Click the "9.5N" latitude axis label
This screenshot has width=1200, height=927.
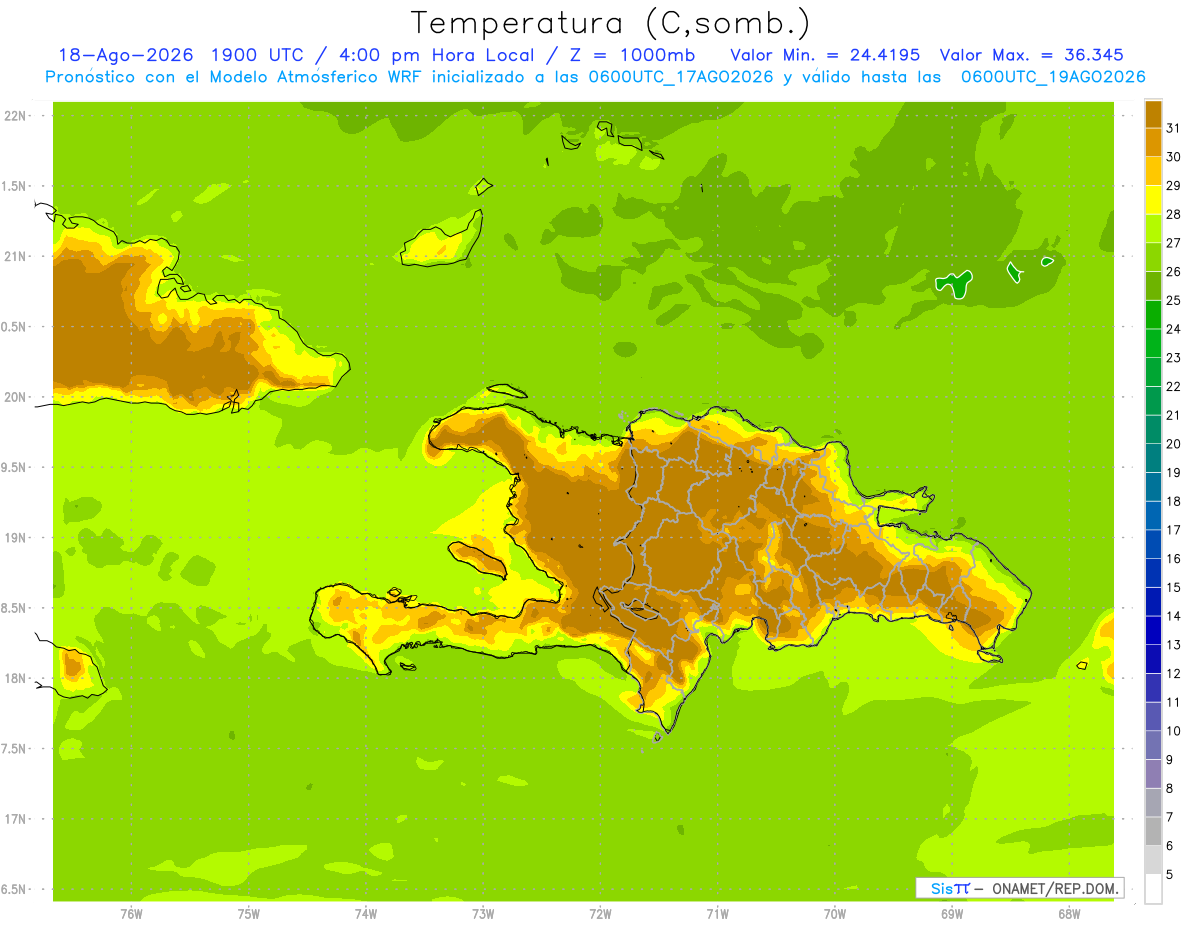pos(15,468)
